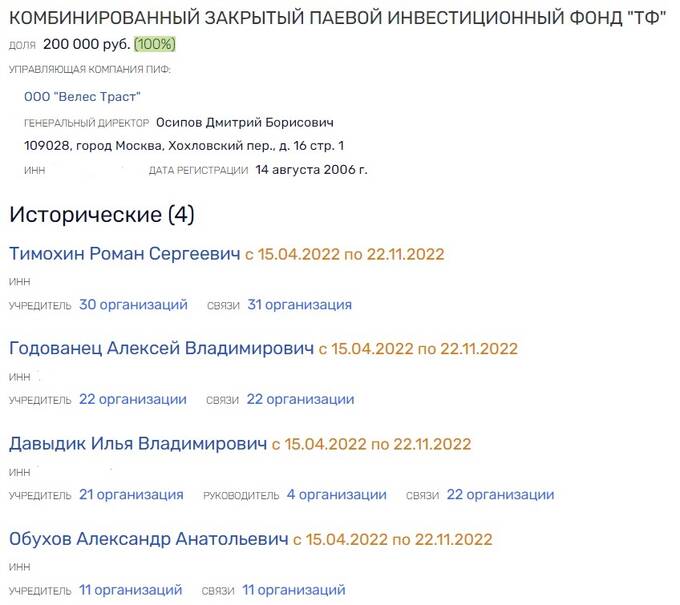Open Тимохин Роман Сергеевич's profile

tap(124, 254)
